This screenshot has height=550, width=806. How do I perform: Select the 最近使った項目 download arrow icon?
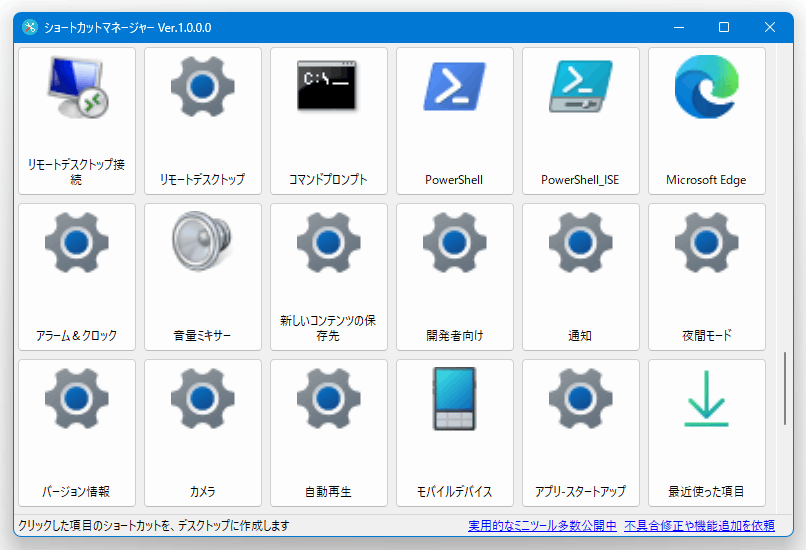pyautogui.click(x=706, y=399)
